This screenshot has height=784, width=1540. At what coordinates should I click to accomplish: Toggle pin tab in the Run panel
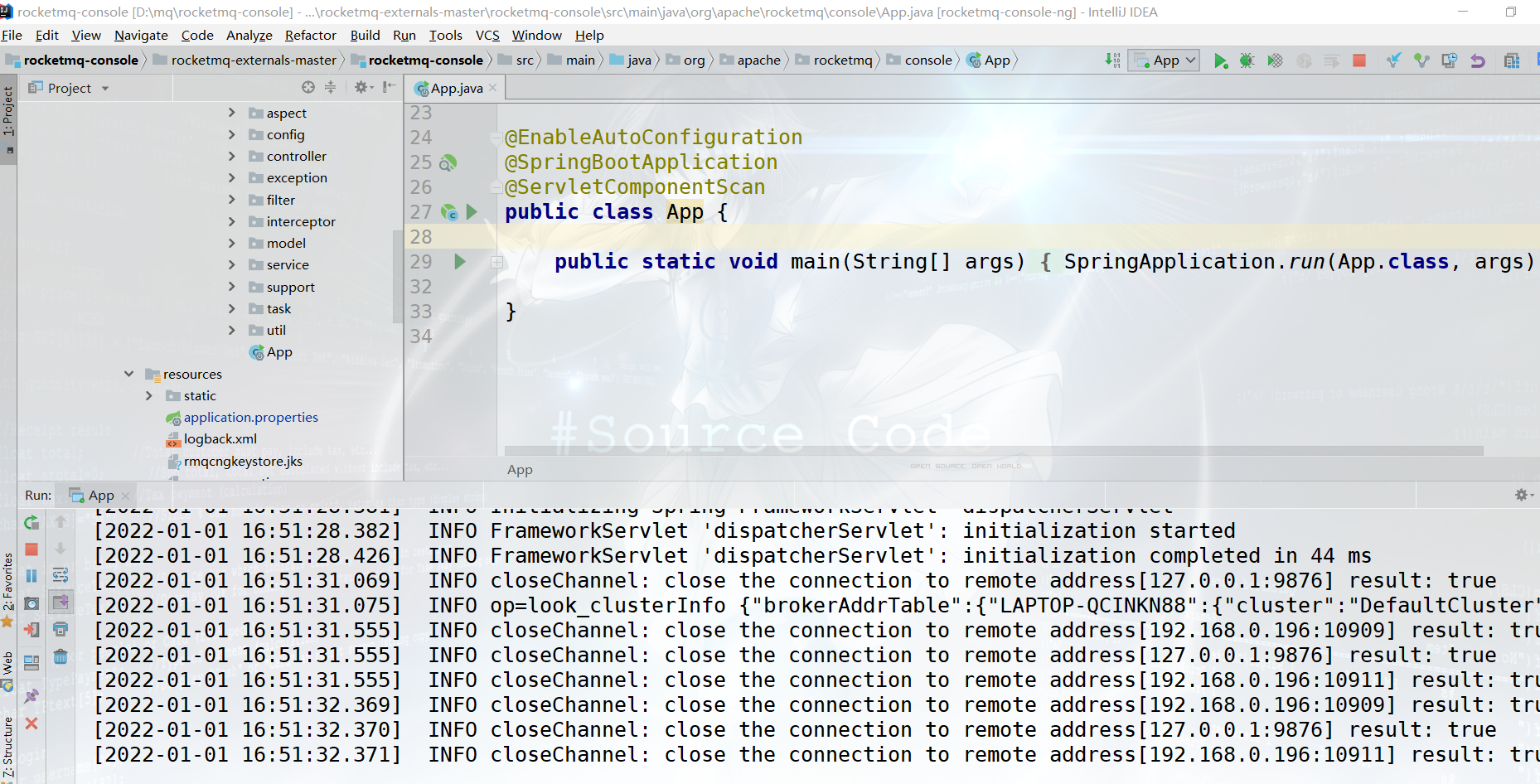coord(31,695)
